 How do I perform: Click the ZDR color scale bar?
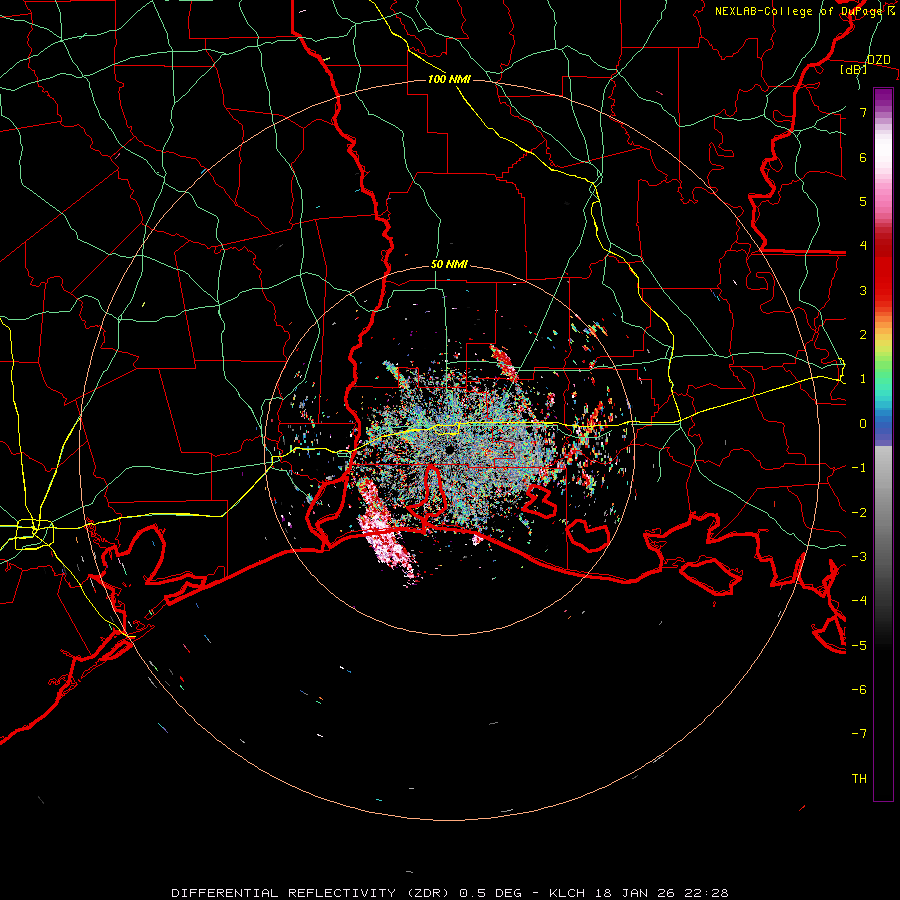point(883,444)
